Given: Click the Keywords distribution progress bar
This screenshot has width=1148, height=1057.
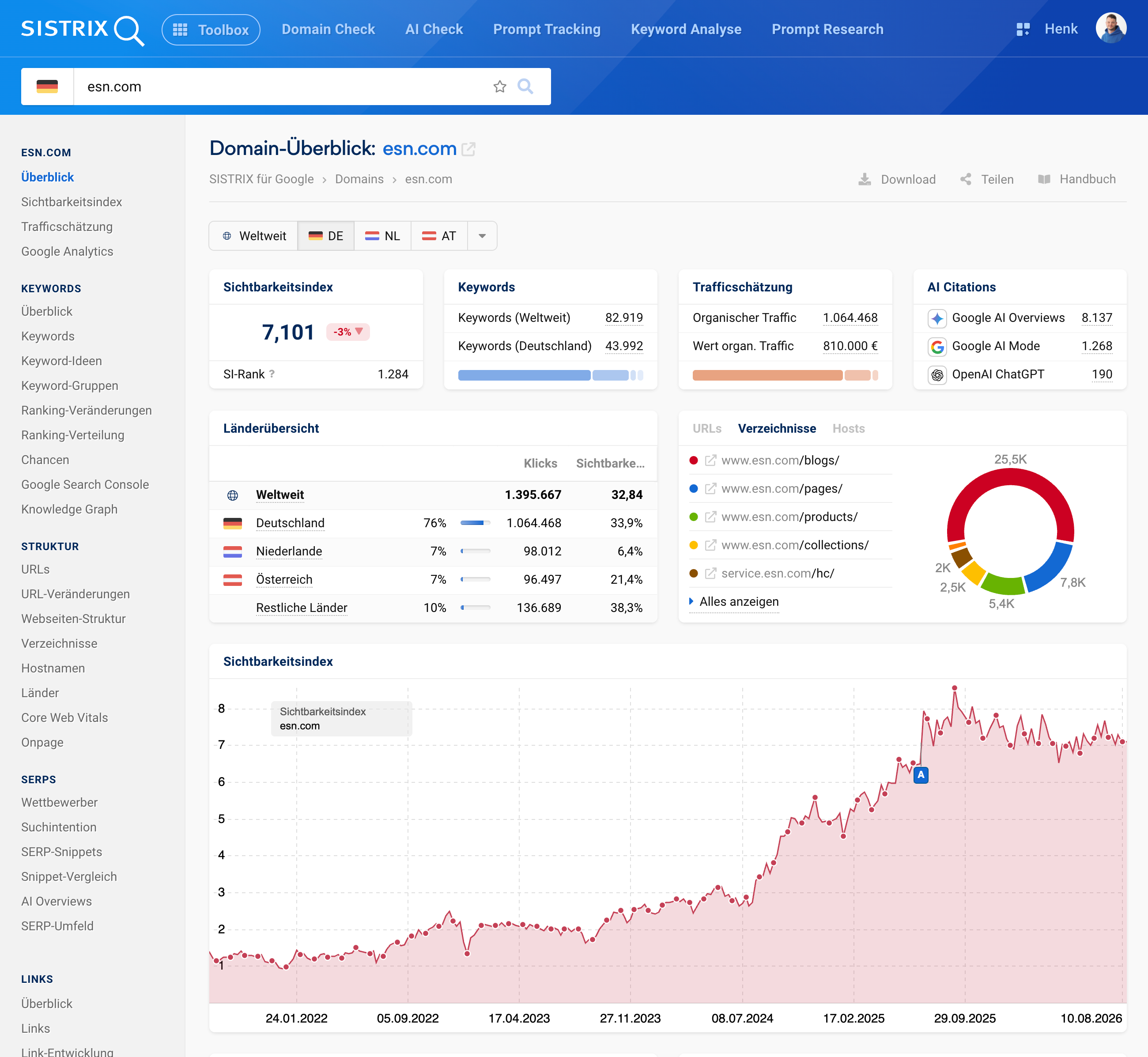Looking at the screenshot, I should (x=550, y=375).
